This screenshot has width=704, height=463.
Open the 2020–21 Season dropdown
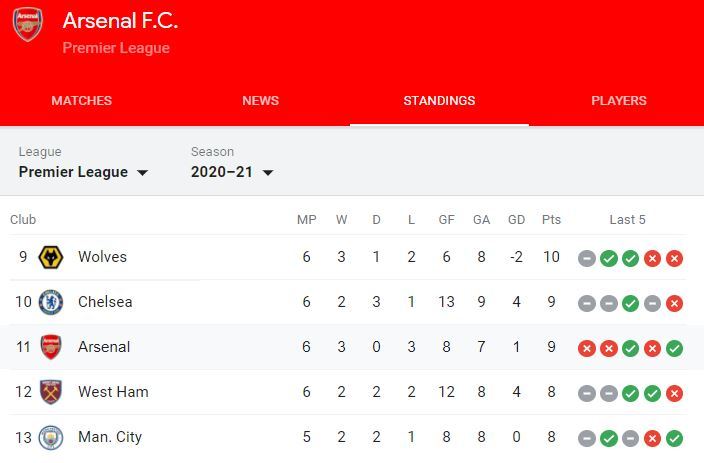pos(232,172)
